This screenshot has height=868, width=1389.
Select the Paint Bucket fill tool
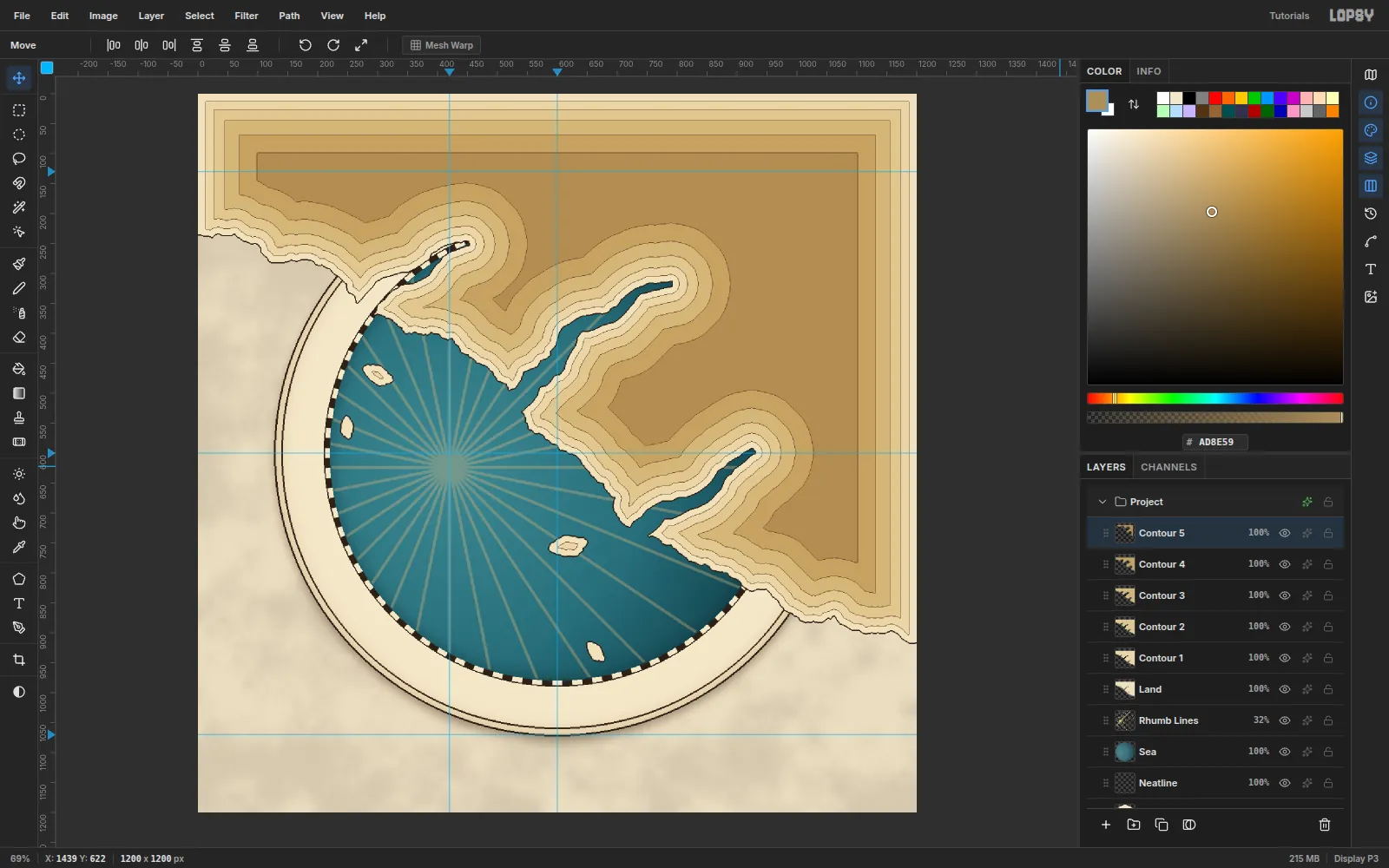point(19,369)
